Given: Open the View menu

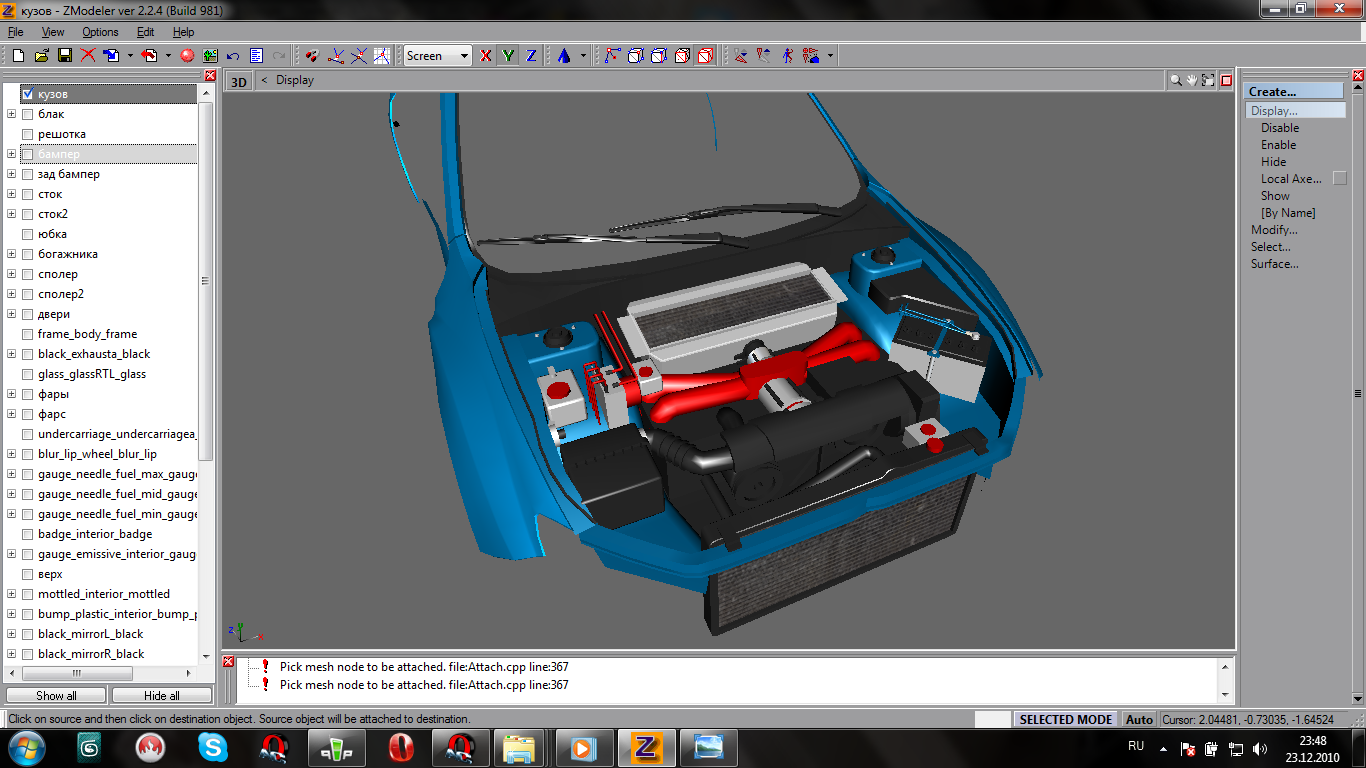Looking at the screenshot, I should click(x=53, y=32).
